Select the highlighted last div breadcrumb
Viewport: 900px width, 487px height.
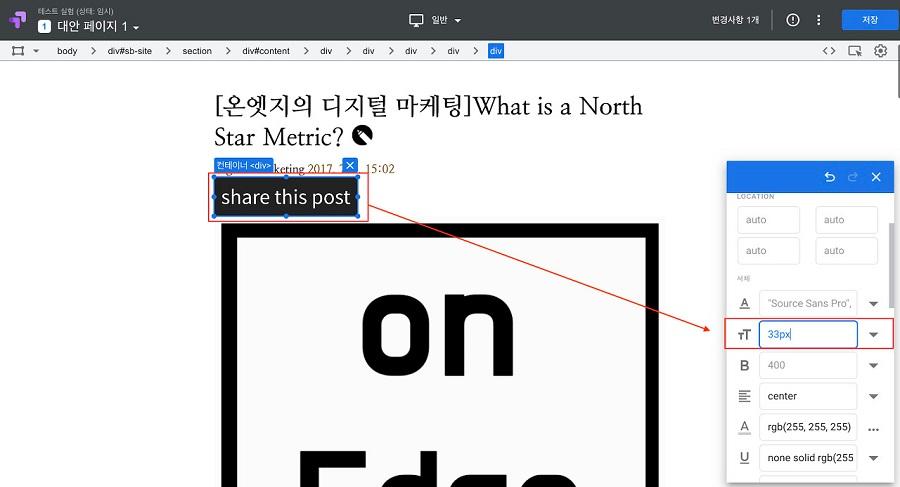pos(496,51)
